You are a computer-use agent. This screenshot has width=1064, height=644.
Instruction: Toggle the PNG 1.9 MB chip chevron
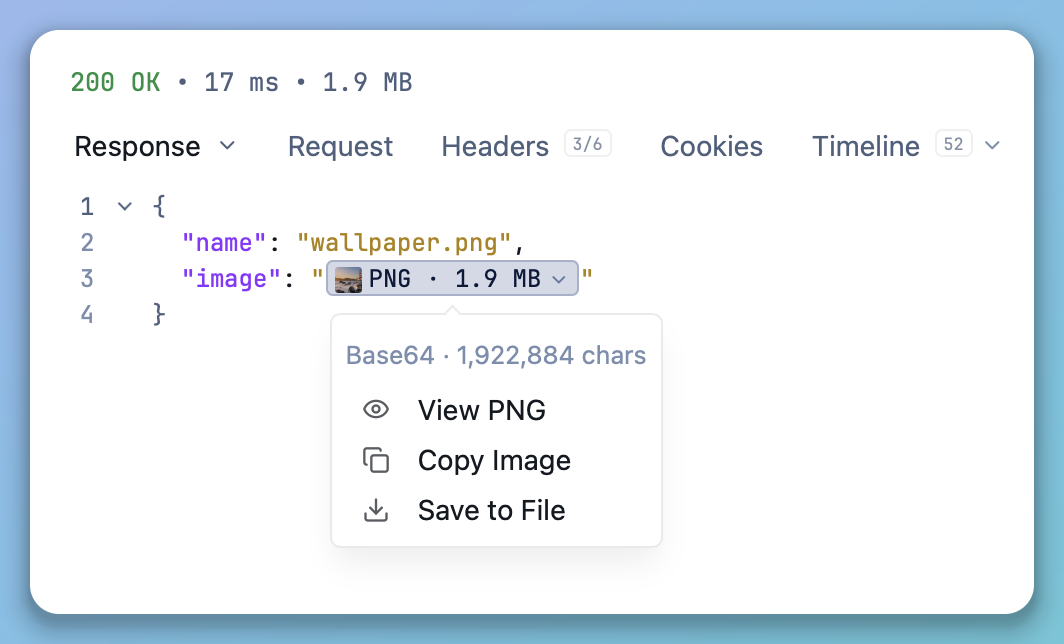(x=559, y=279)
